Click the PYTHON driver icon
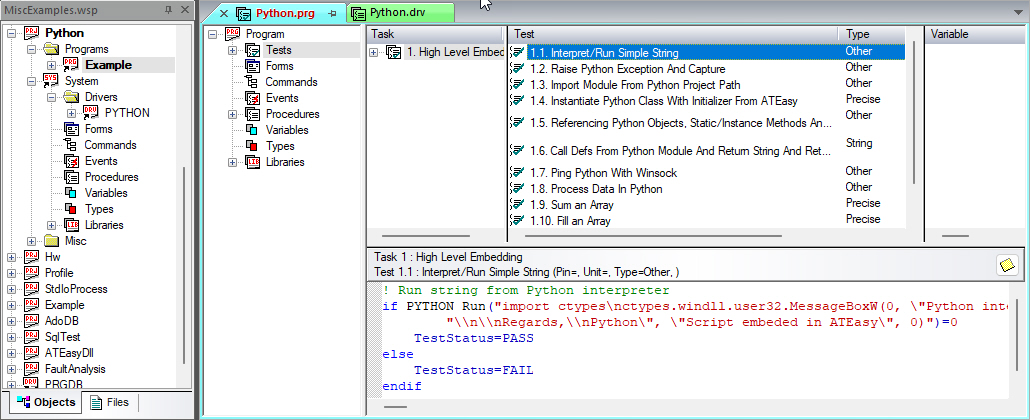Image resolution: width=1030 pixels, height=420 pixels. tap(91, 113)
